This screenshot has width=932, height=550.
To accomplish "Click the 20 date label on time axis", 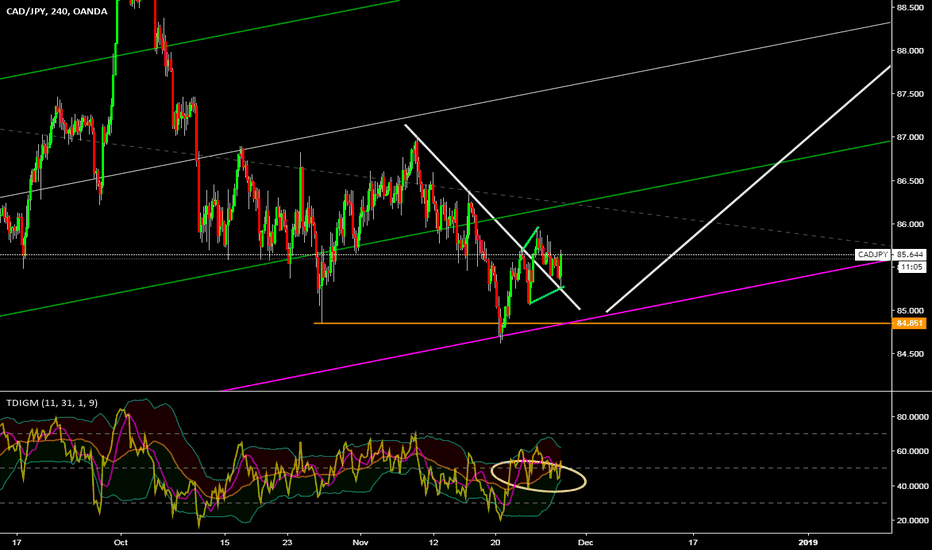I will [x=496, y=542].
